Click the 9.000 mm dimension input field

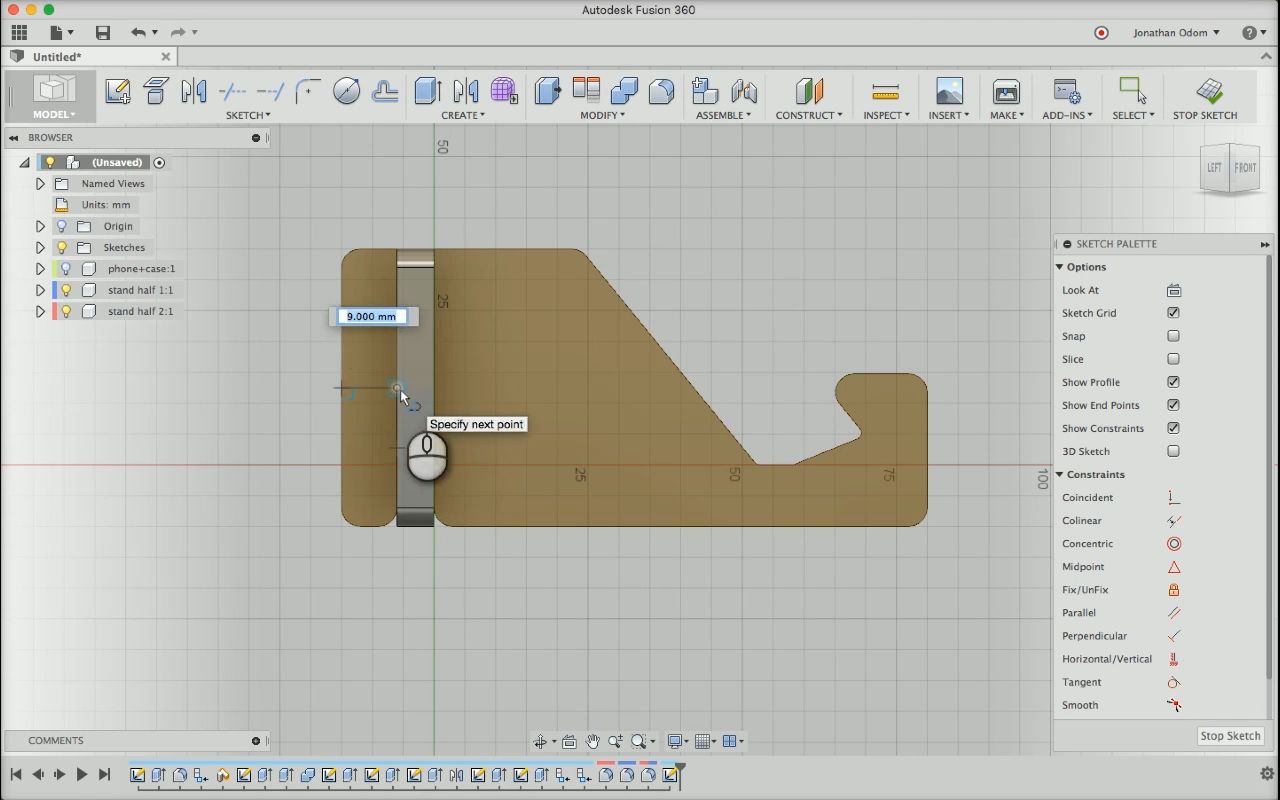(x=371, y=316)
